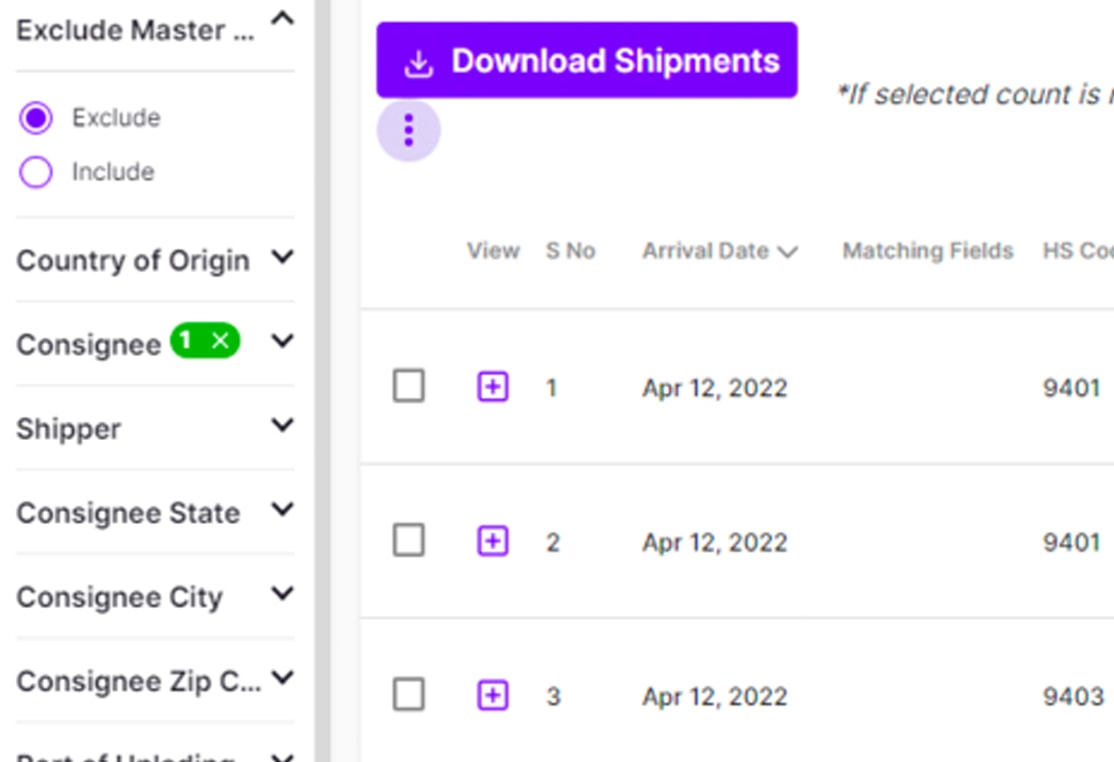Sort by Arrival Date column arrow
Viewport: 1114px width, 762px height.
tap(788, 252)
